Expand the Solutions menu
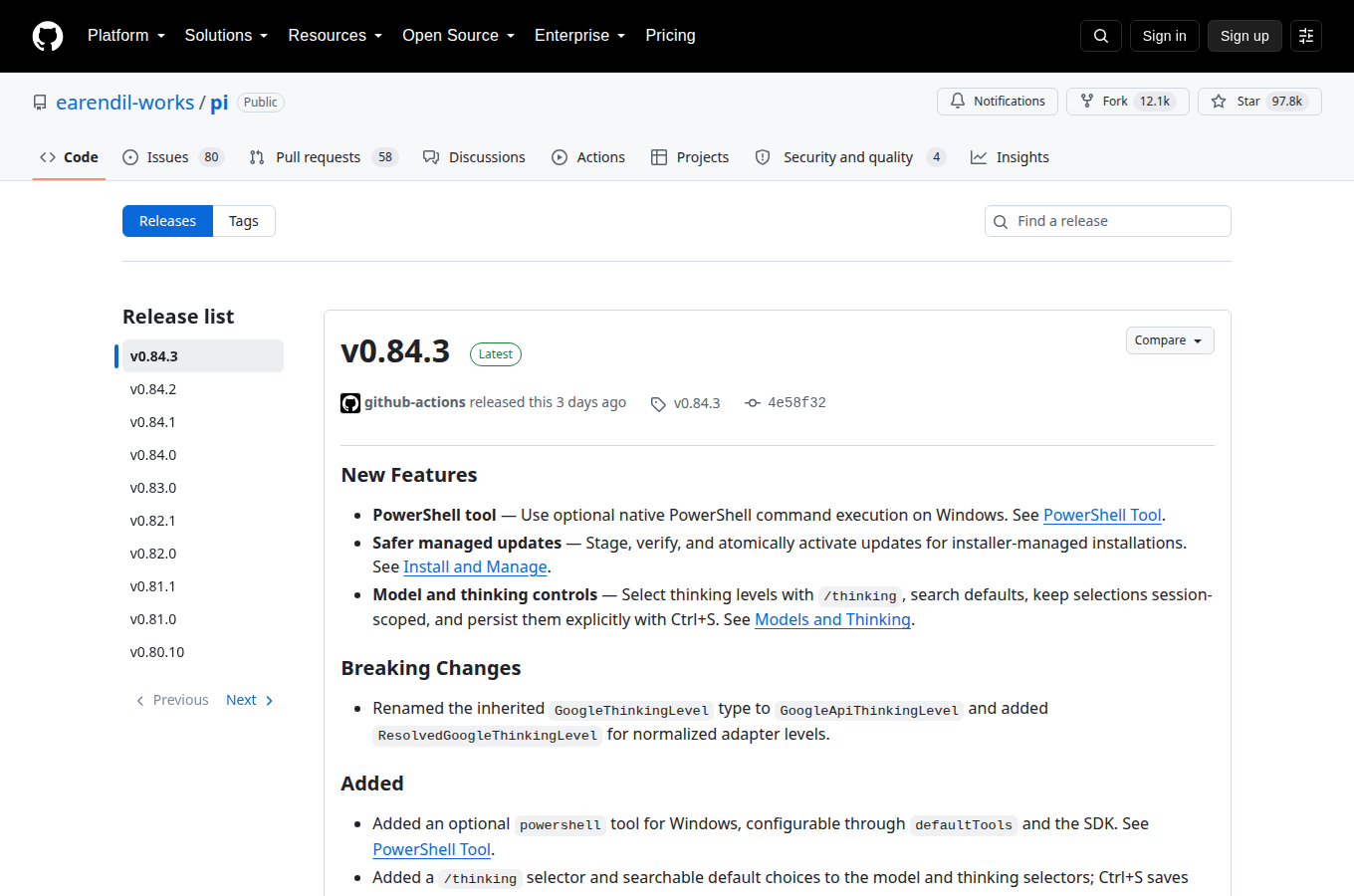1354x896 pixels. (x=226, y=36)
